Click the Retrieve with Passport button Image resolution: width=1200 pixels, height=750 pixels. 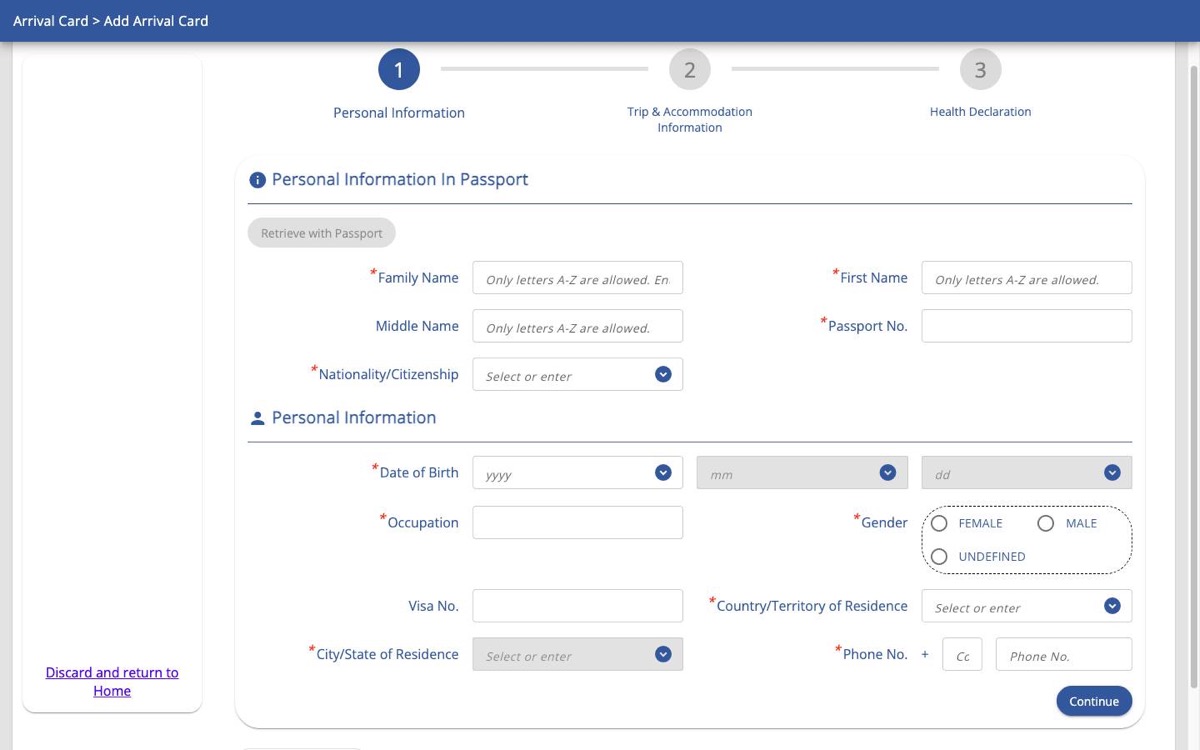pos(322,233)
